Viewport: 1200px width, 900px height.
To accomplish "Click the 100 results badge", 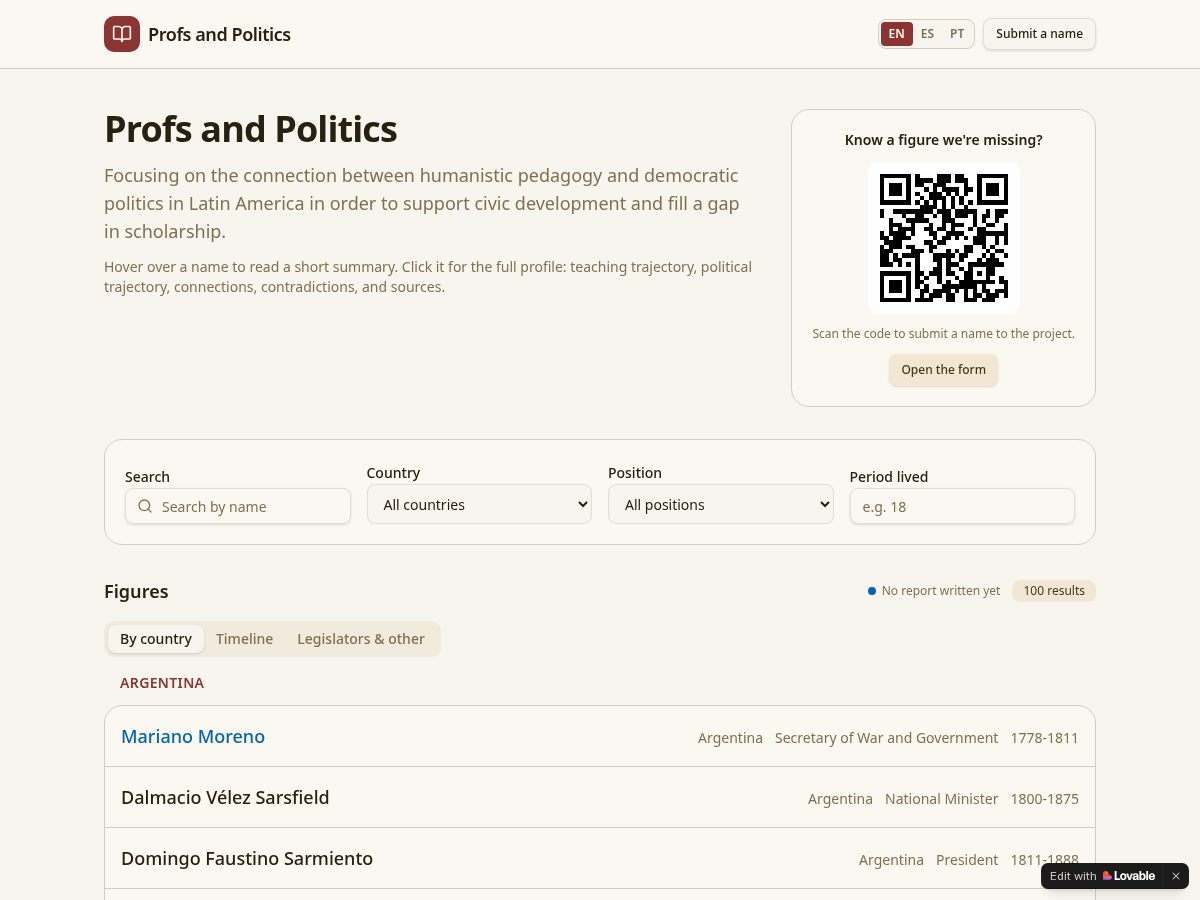I will tap(1054, 591).
